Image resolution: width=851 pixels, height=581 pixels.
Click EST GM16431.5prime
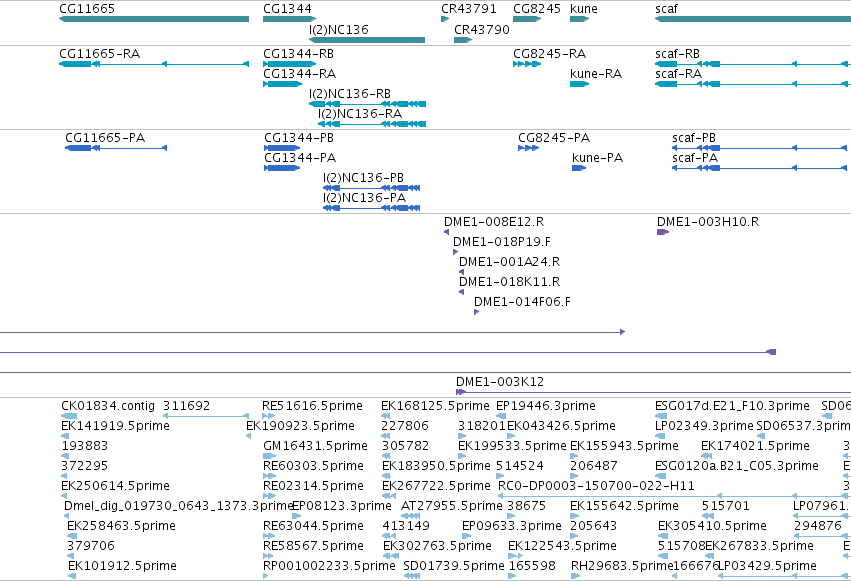[x=269, y=456]
